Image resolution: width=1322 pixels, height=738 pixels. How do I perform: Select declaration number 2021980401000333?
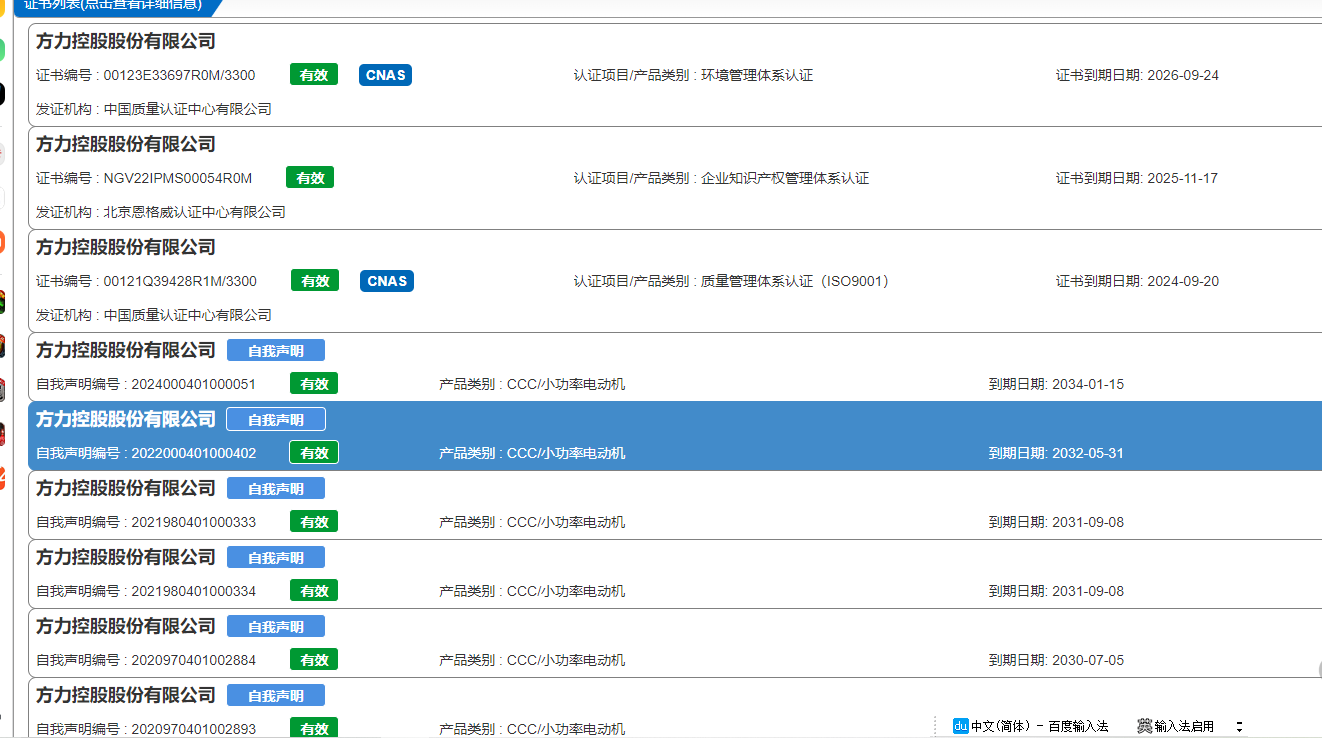point(194,522)
